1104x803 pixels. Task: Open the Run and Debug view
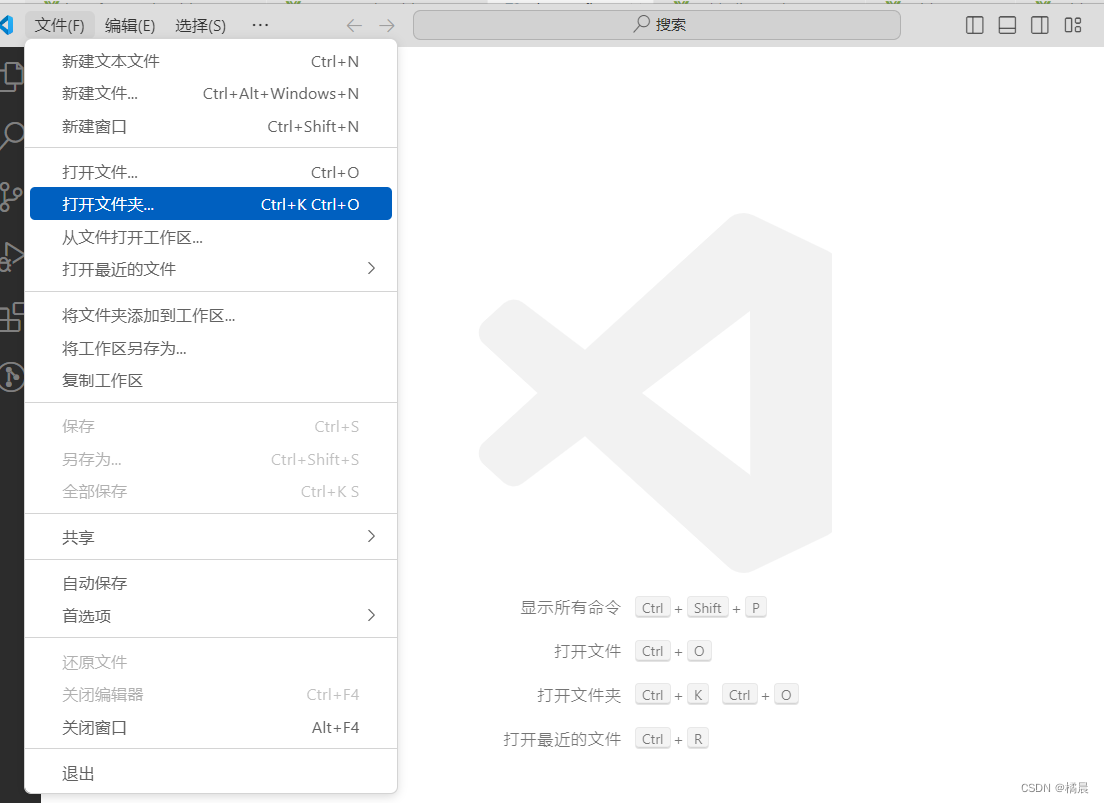click(x=12, y=257)
